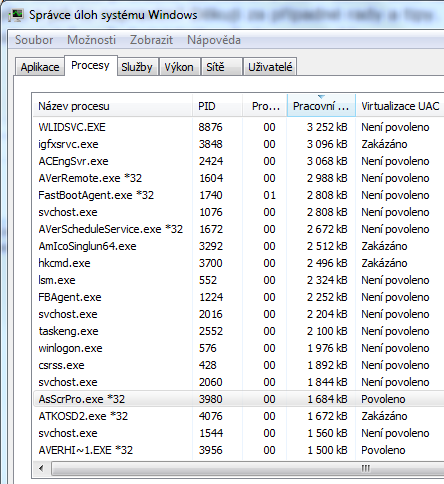The image size is (444, 484).
Task: Open the Uživatelé tab
Action: [x=270, y=67]
